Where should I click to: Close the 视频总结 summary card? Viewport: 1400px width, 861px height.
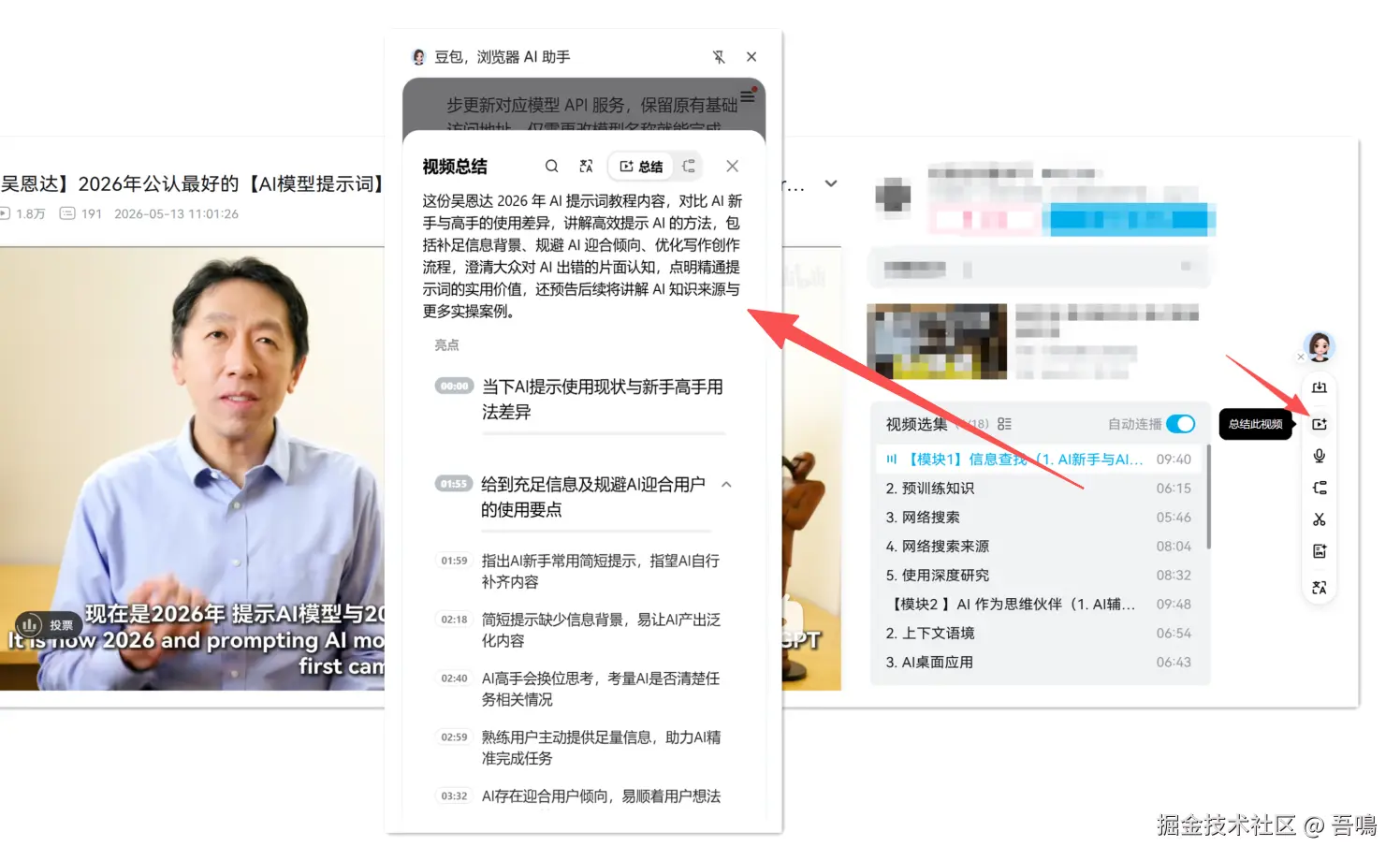(733, 166)
